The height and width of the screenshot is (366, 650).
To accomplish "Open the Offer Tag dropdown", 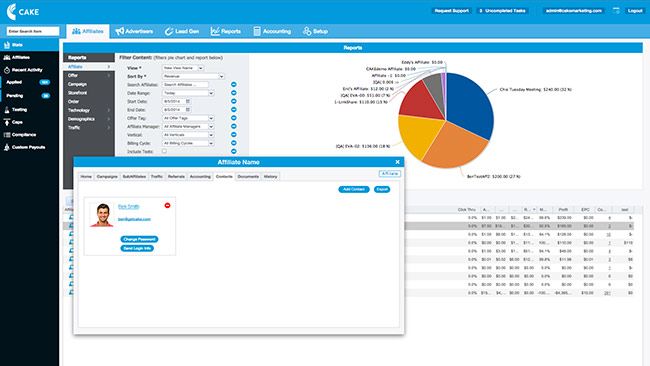I will 188,118.
